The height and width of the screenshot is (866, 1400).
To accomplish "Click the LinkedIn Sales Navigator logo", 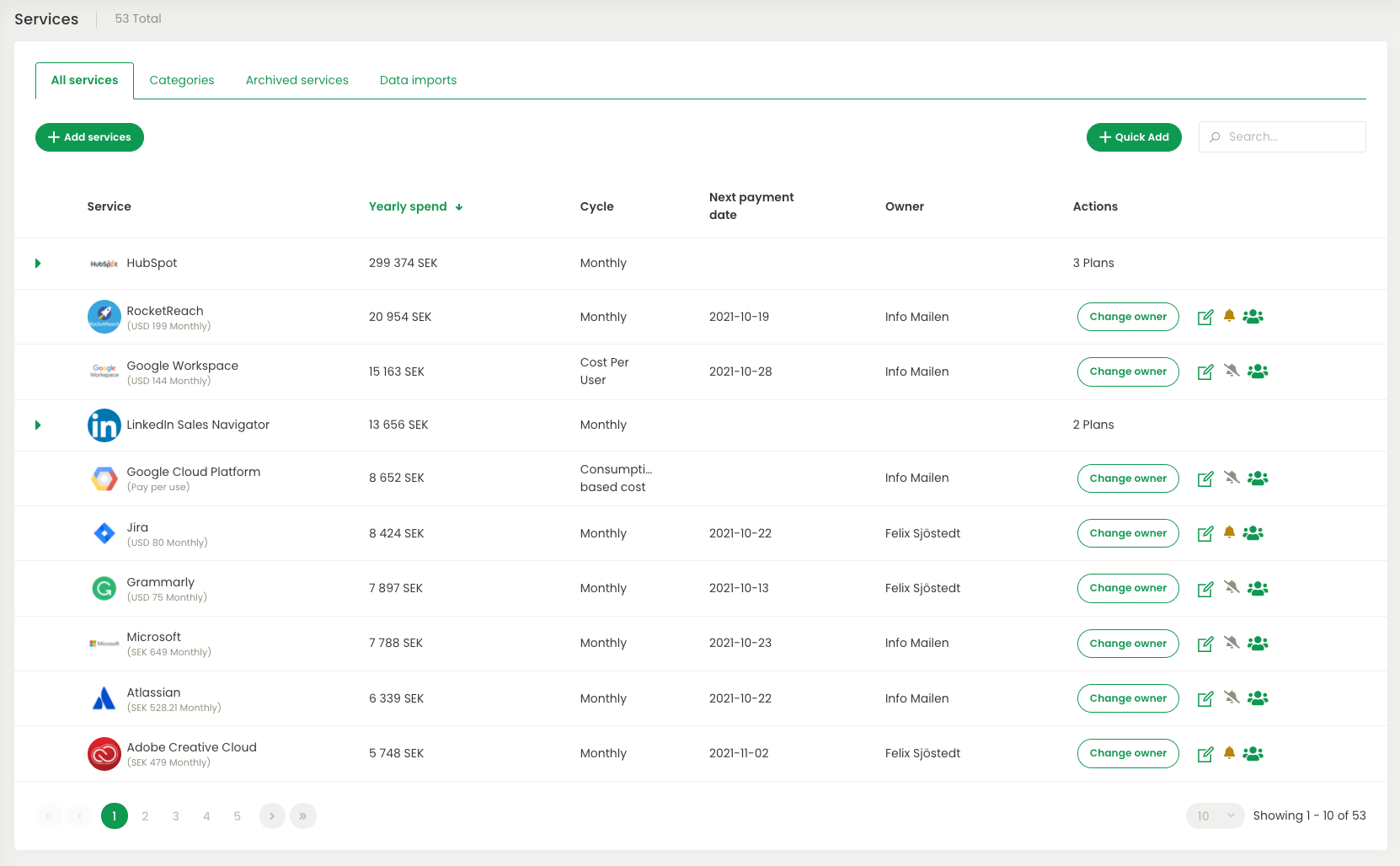I will pos(104,425).
